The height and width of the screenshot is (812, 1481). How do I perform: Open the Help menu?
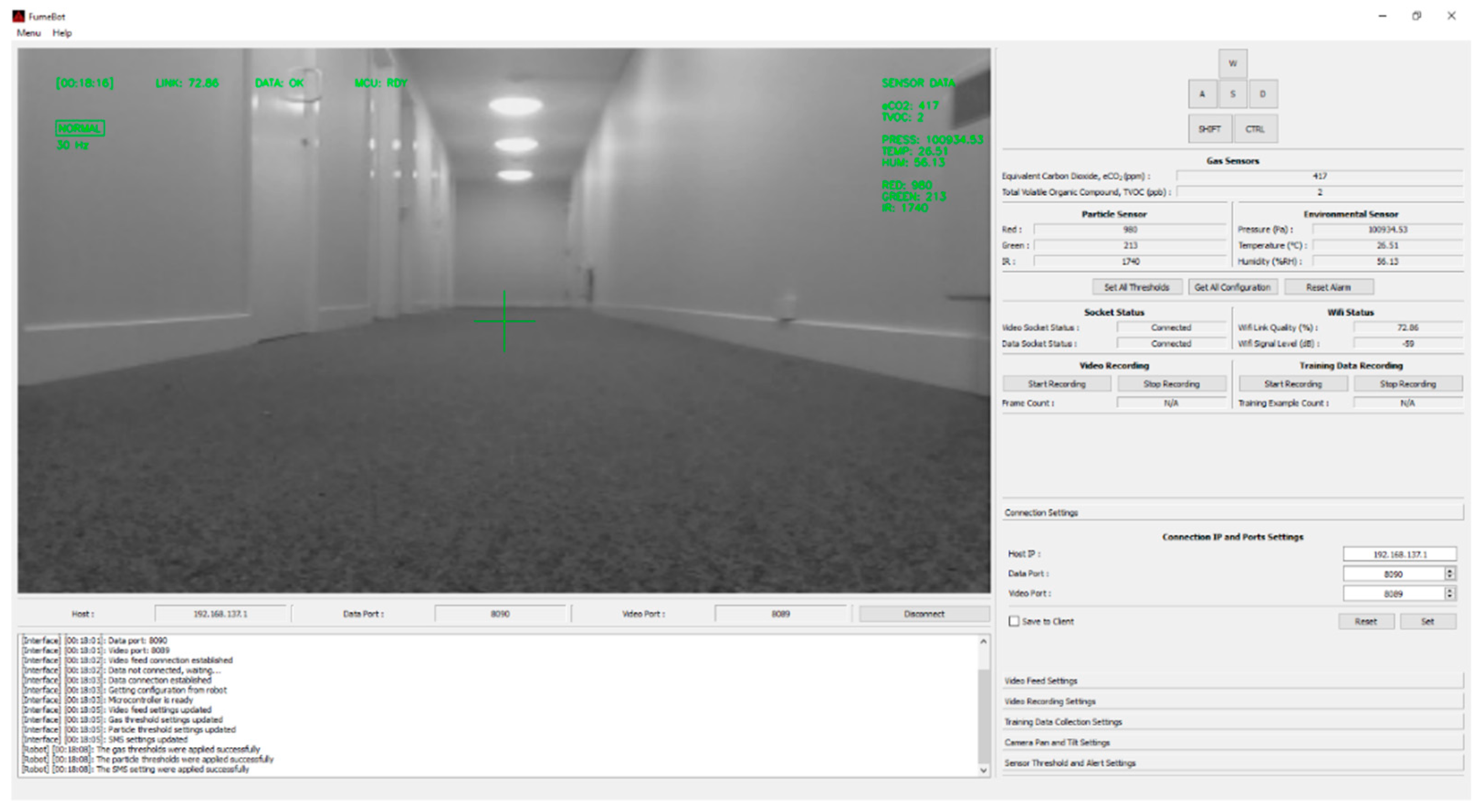(62, 33)
